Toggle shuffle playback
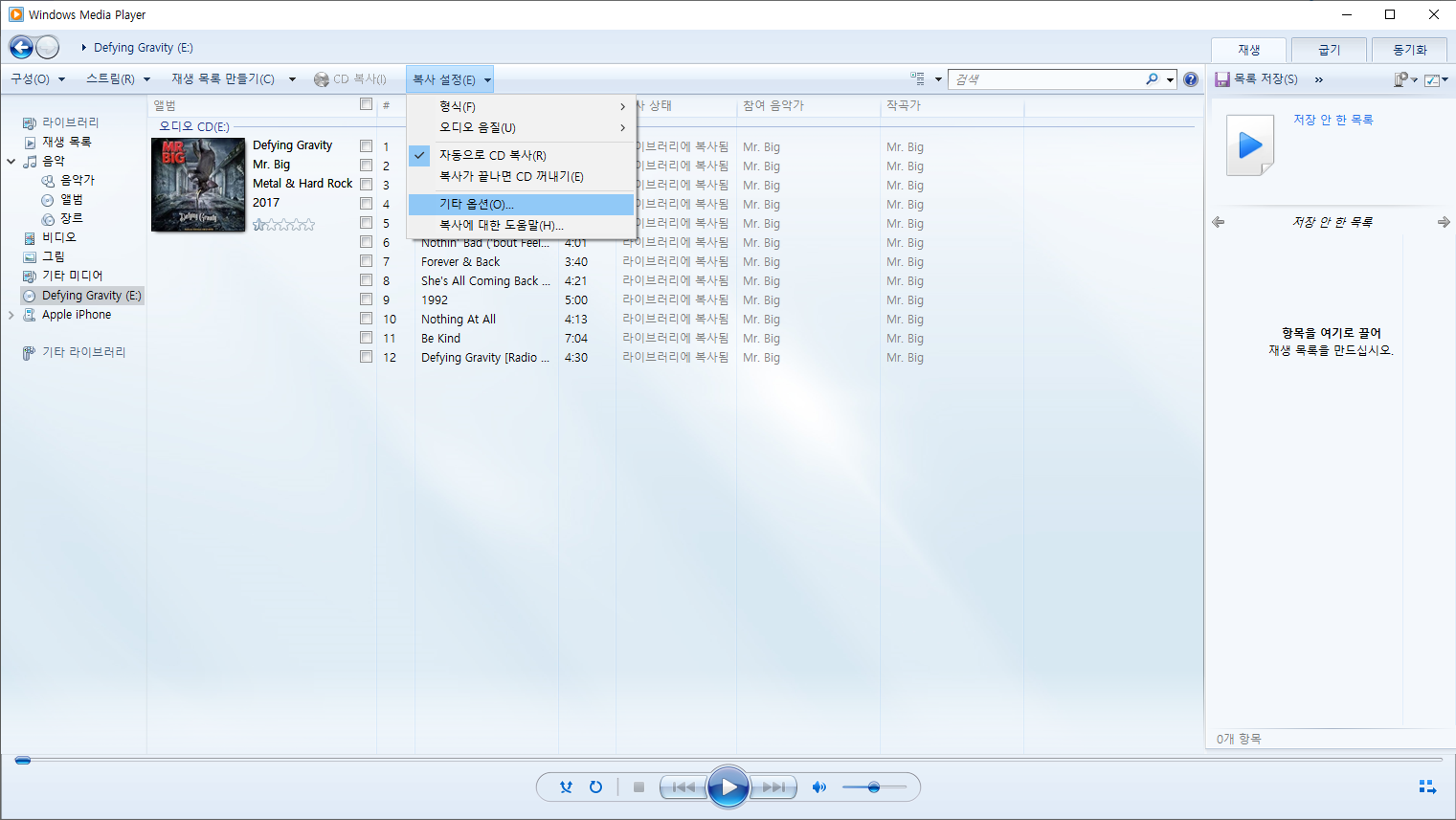The height and width of the screenshot is (820, 1456). 566,787
